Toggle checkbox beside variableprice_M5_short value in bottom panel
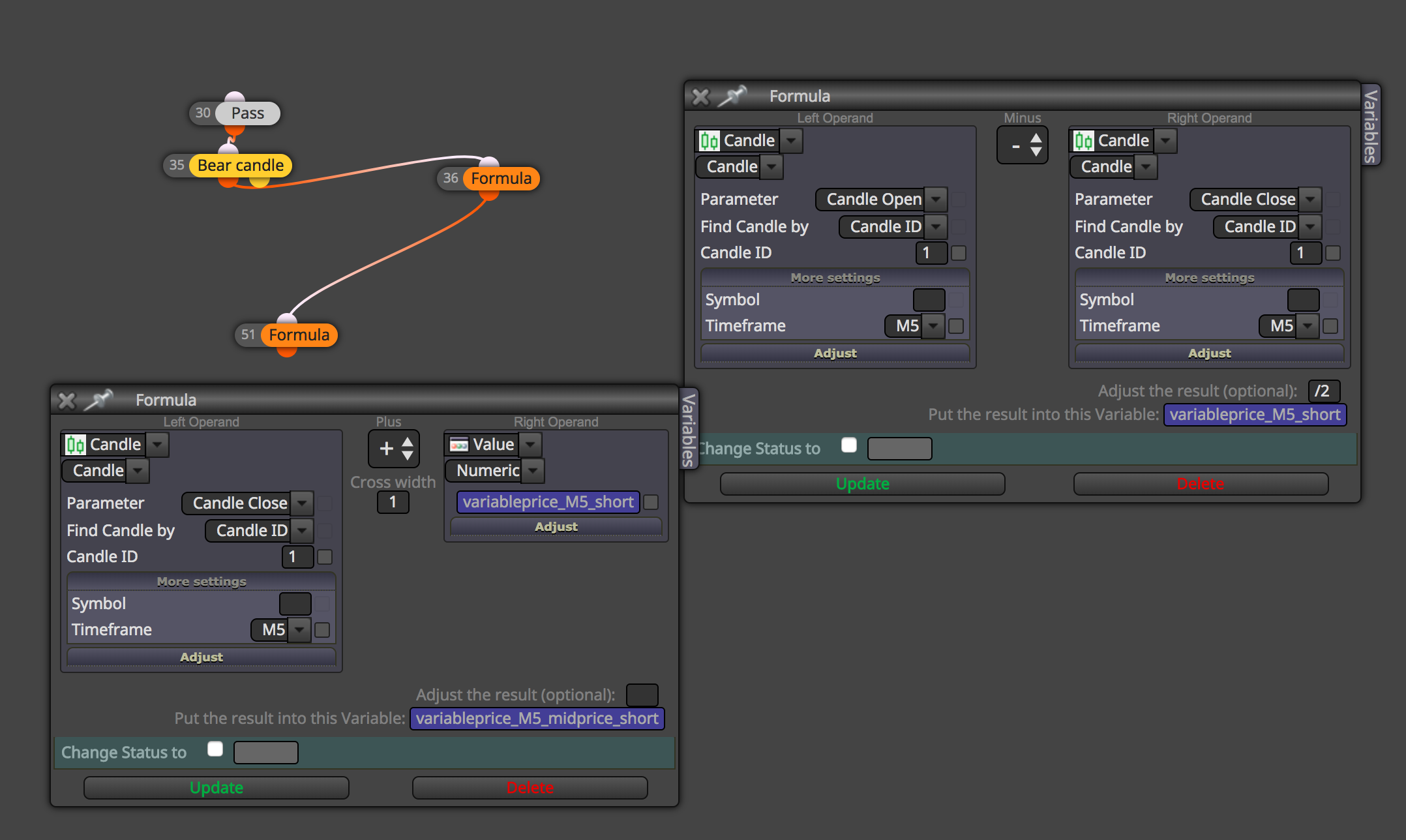Screen dimensions: 1406x840 pyautogui.click(x=651, y=502)
